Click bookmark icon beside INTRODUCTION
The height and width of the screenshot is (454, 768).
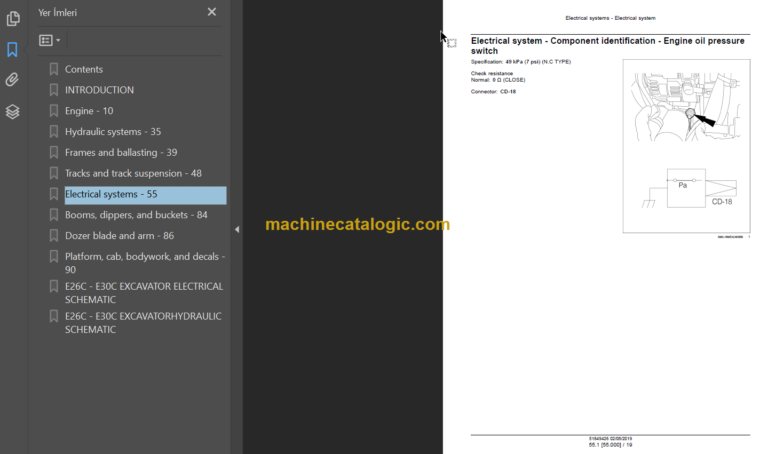click(54, 90)
